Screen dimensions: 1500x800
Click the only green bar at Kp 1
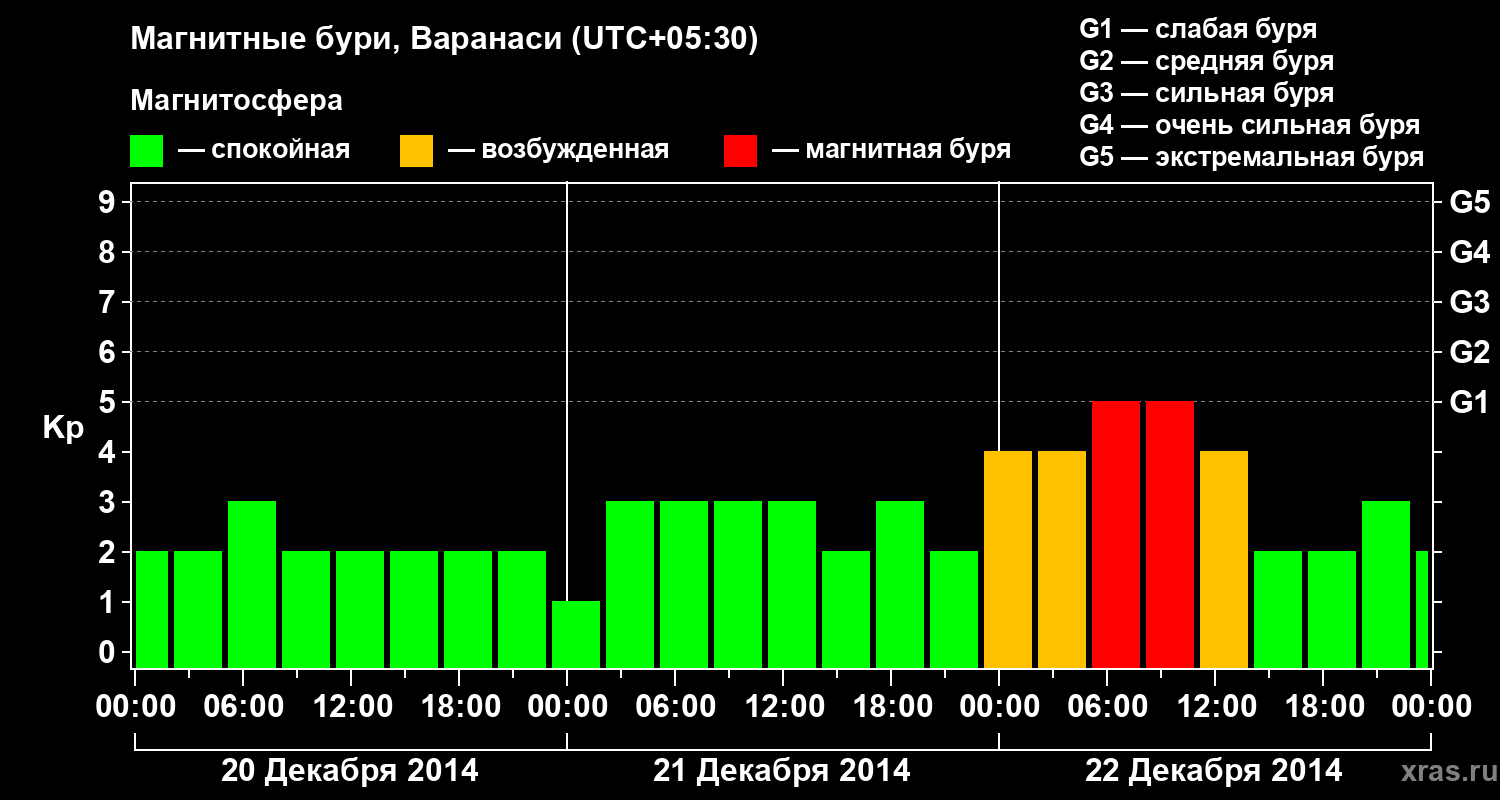[x=576, y=634]
